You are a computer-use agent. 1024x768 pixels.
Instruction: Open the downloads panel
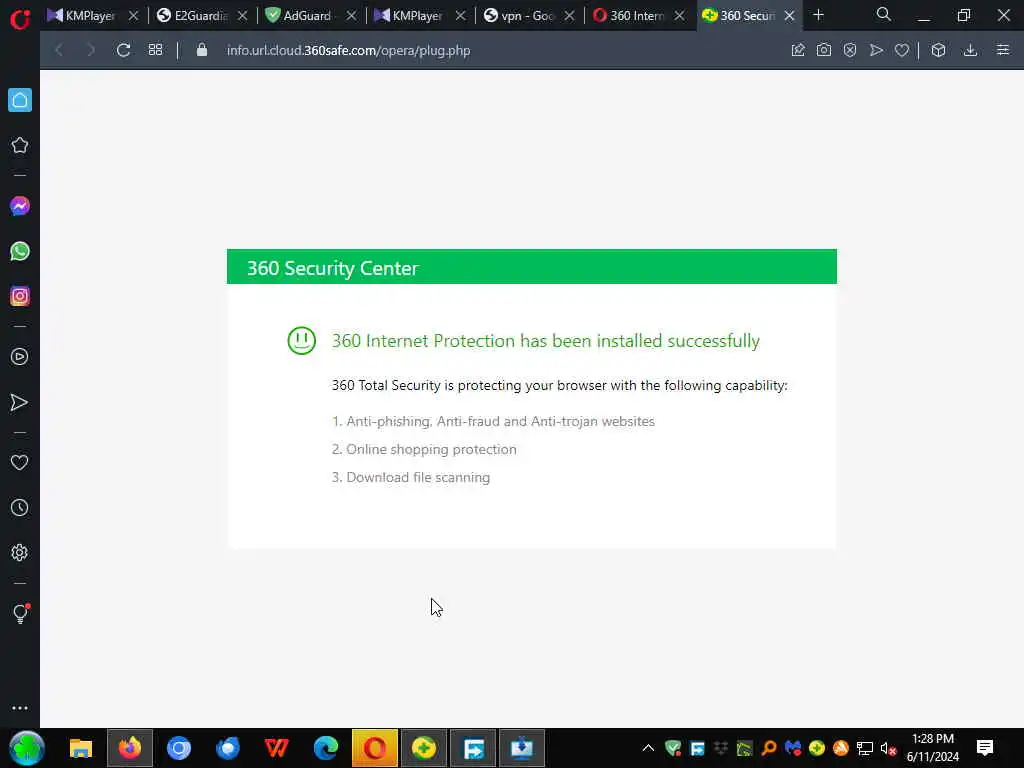[x=970, y=50]
